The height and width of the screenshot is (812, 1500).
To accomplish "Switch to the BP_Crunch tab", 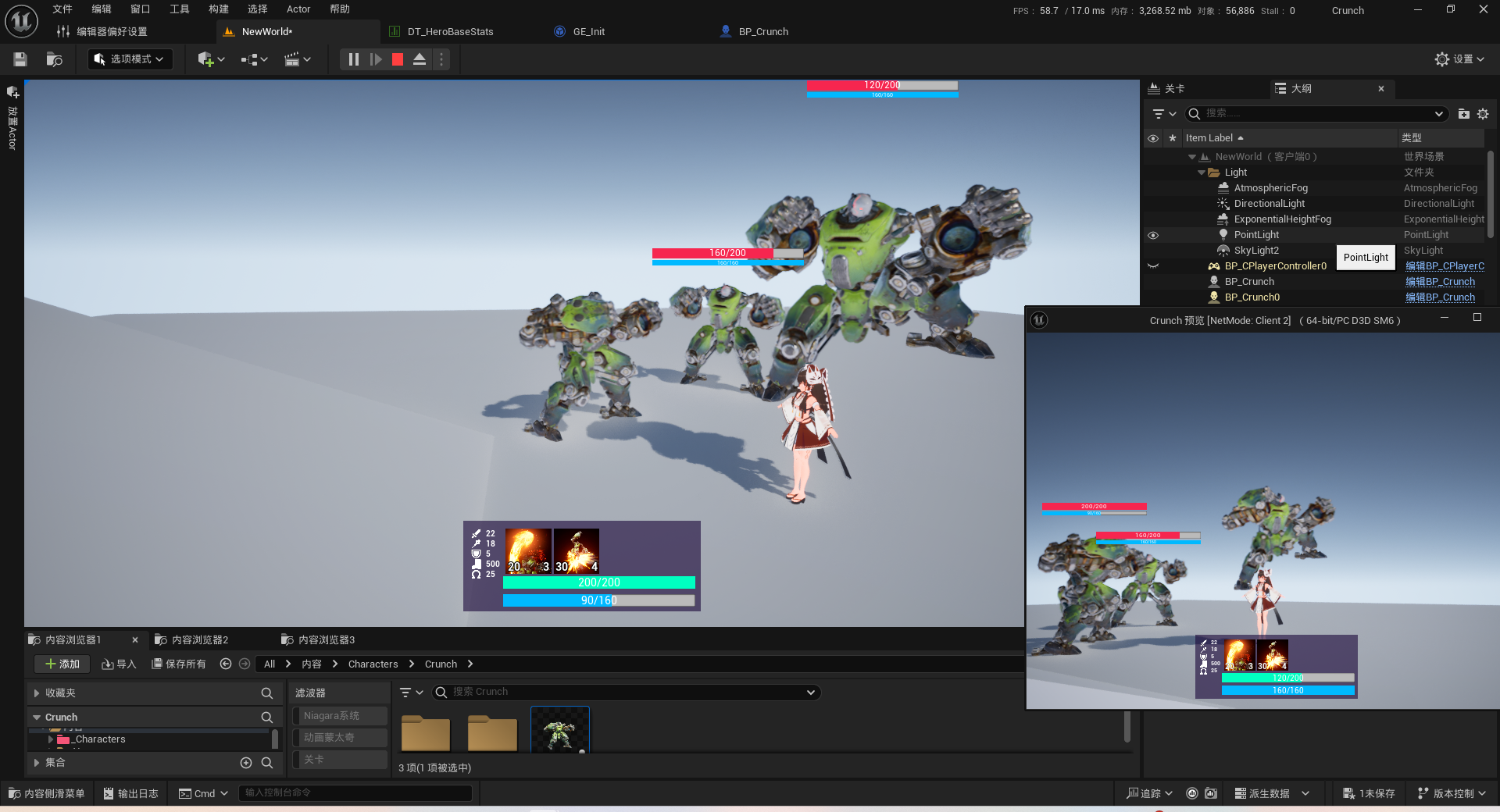I will (x=763, y=32).
